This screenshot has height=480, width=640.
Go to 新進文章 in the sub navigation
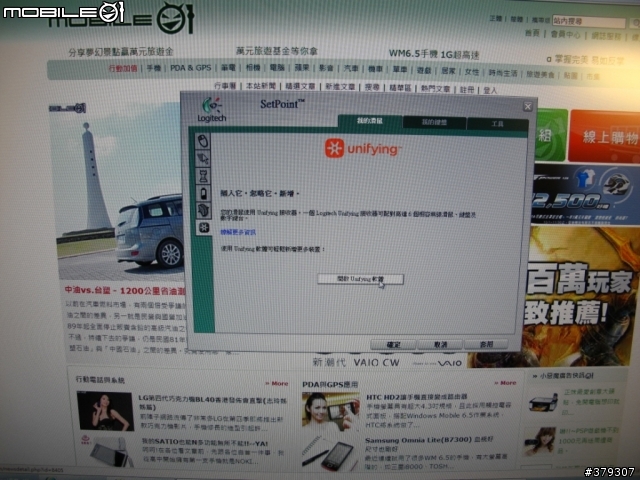pos(340,87)
